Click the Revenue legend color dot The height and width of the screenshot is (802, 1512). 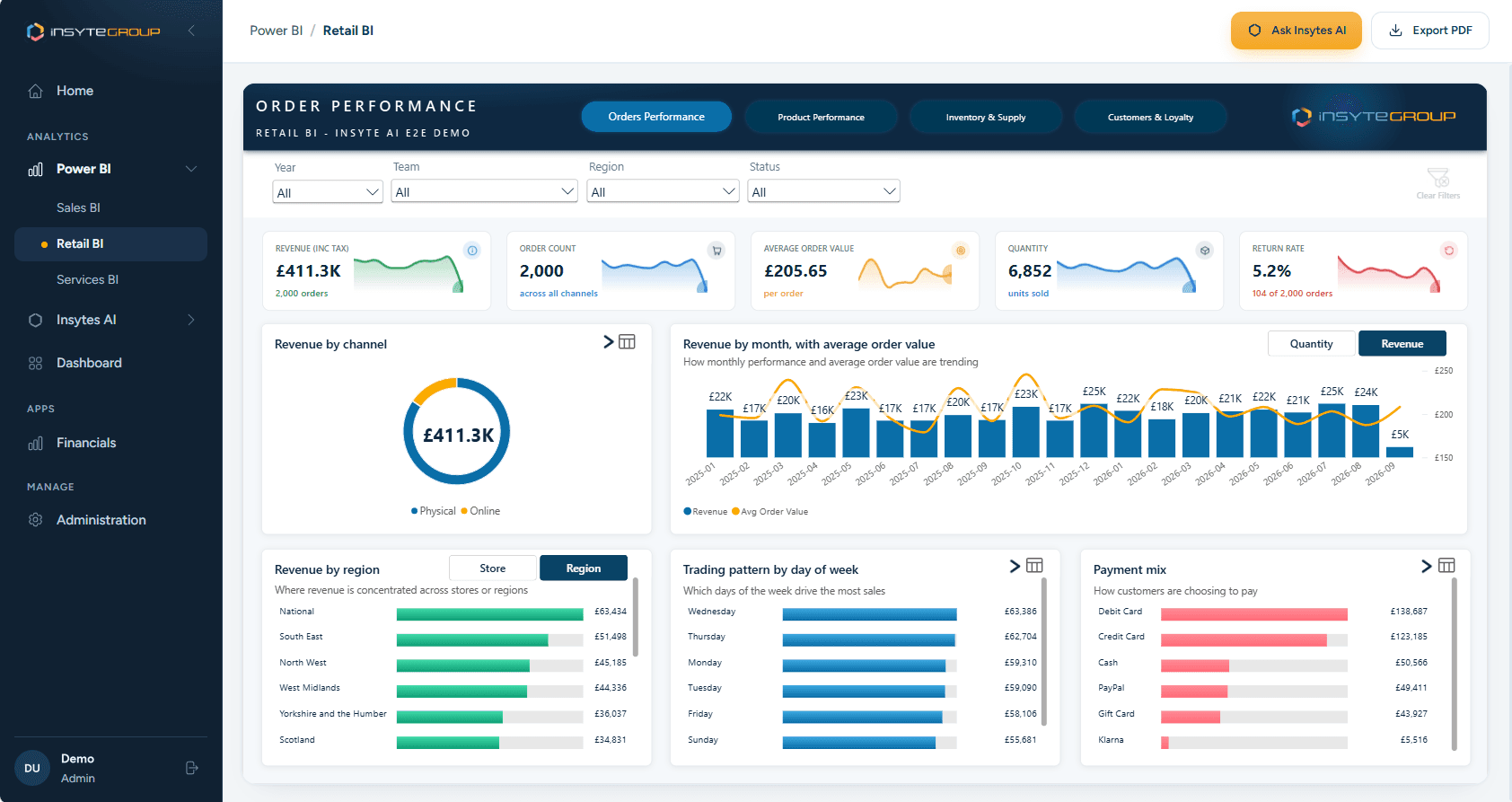pyautogui.click(x=687, y=512)
